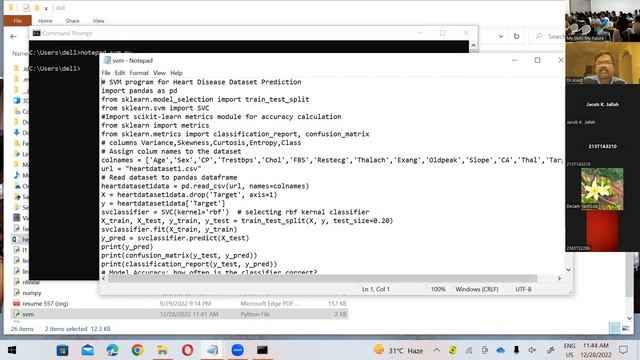Switch to File Explorer in taskbar
The height and width of the screenshot is (360, 640).
[162, 350]
